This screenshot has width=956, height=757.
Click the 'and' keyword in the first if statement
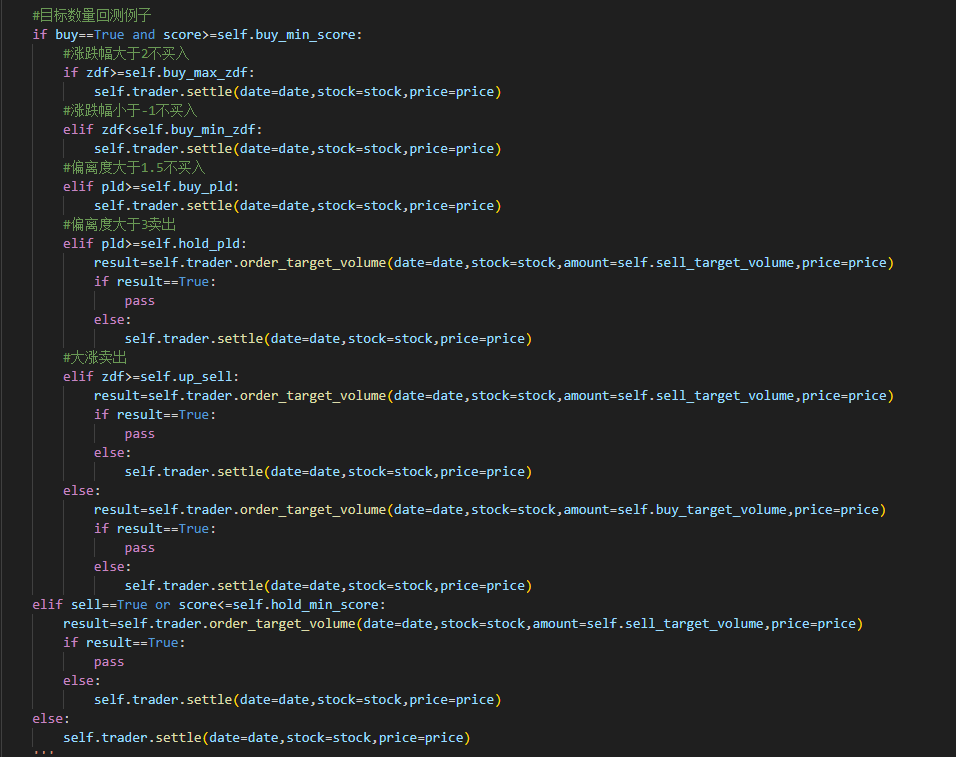pos(144,35)
